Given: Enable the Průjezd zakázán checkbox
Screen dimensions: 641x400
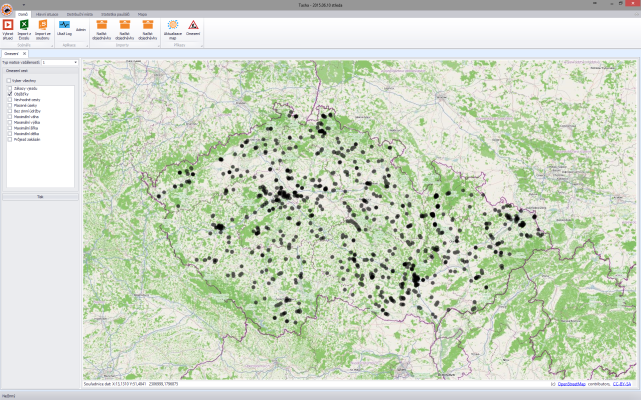Looking at the screenshot, I should 10,139.
